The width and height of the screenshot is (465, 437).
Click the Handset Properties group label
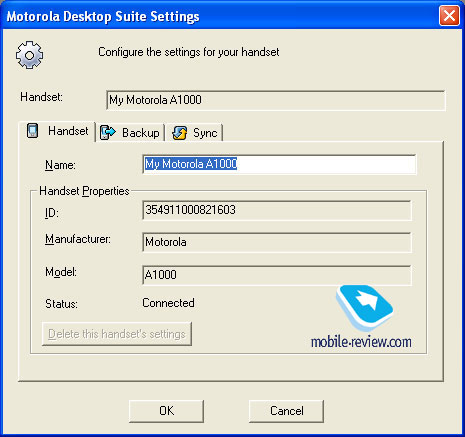tap(84, 191)
